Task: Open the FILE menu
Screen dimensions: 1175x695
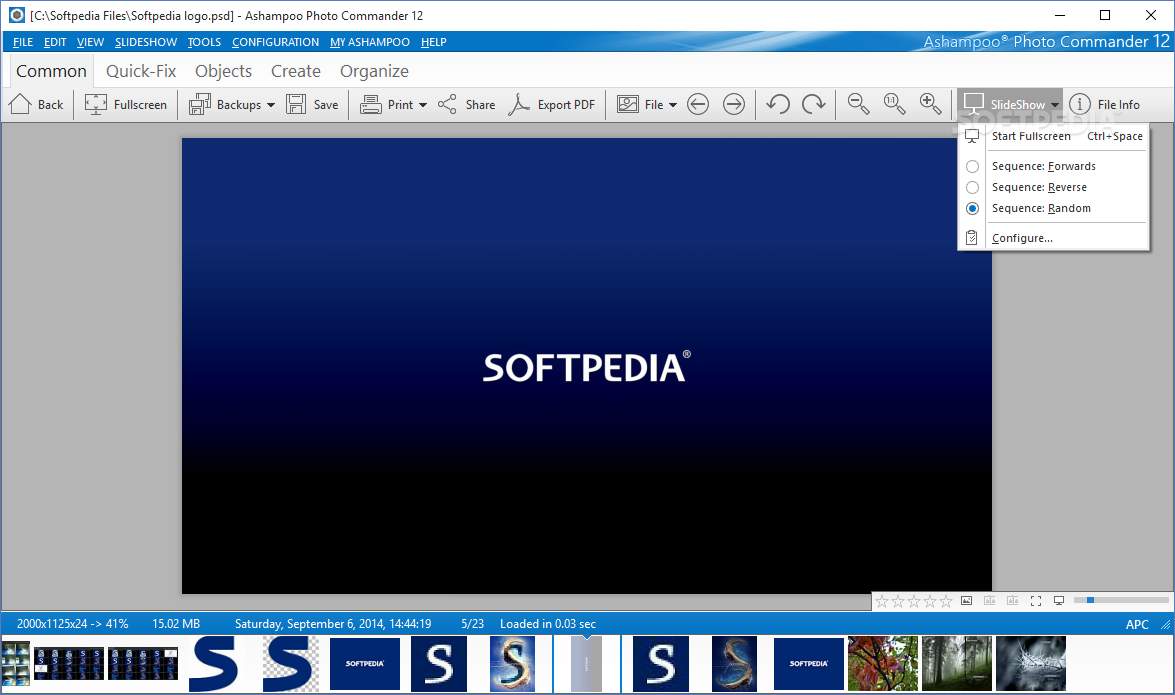Action: pos(23,42)
